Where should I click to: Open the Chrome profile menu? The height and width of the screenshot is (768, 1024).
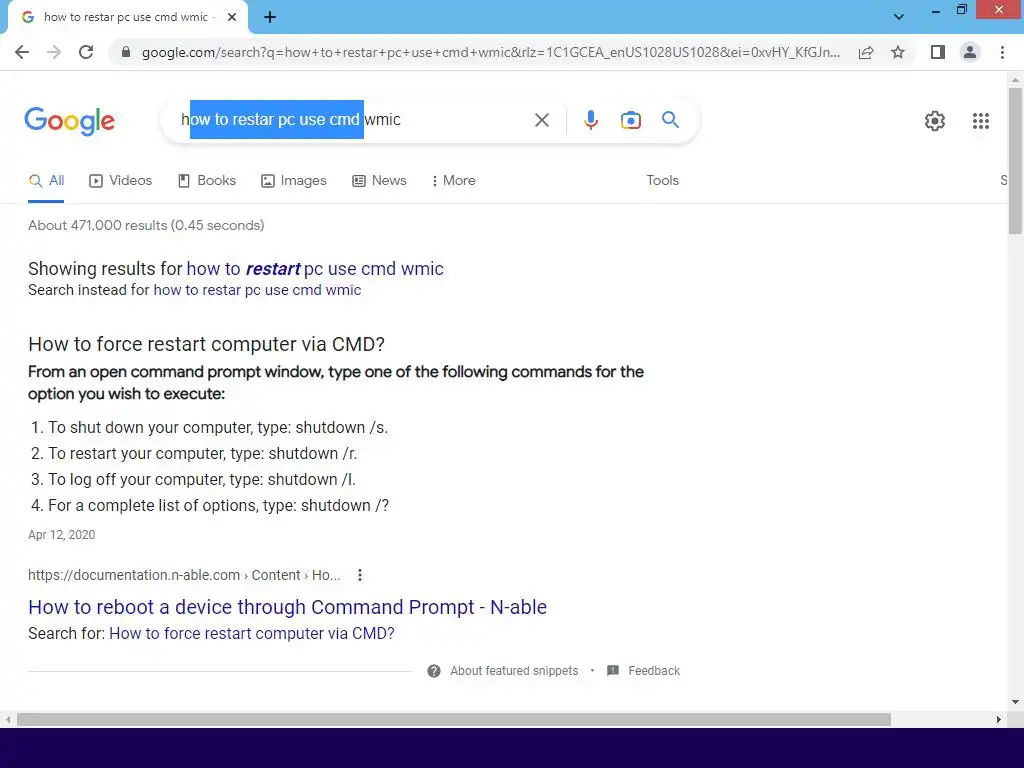pyautogui.click(x=970, y=52)
